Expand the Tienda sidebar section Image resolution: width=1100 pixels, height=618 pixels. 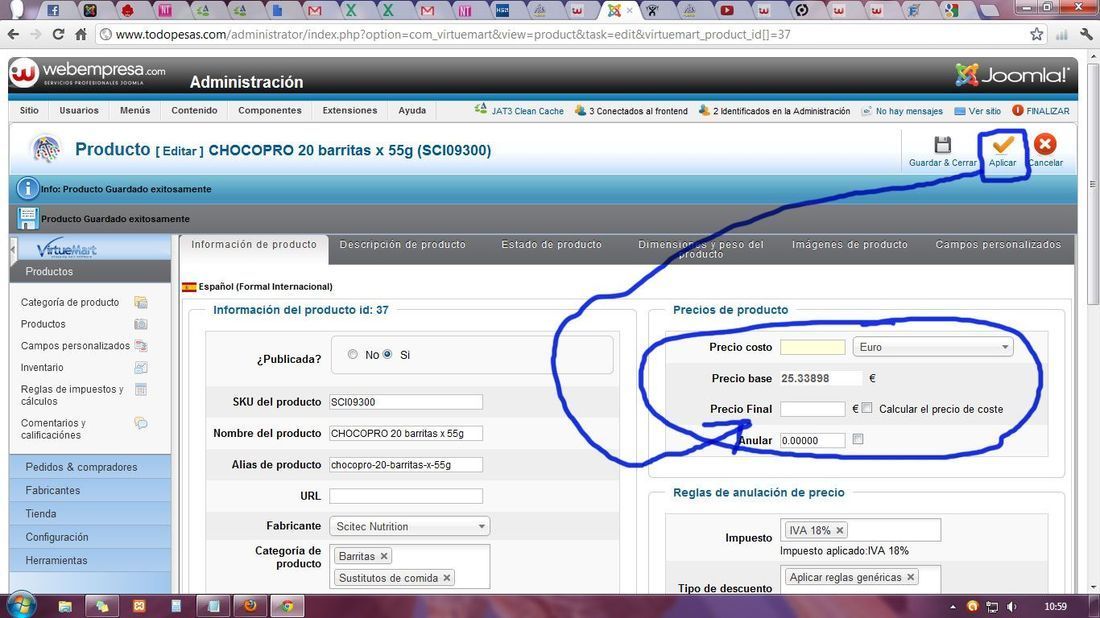pyautogui.click(x=90, y=513)
